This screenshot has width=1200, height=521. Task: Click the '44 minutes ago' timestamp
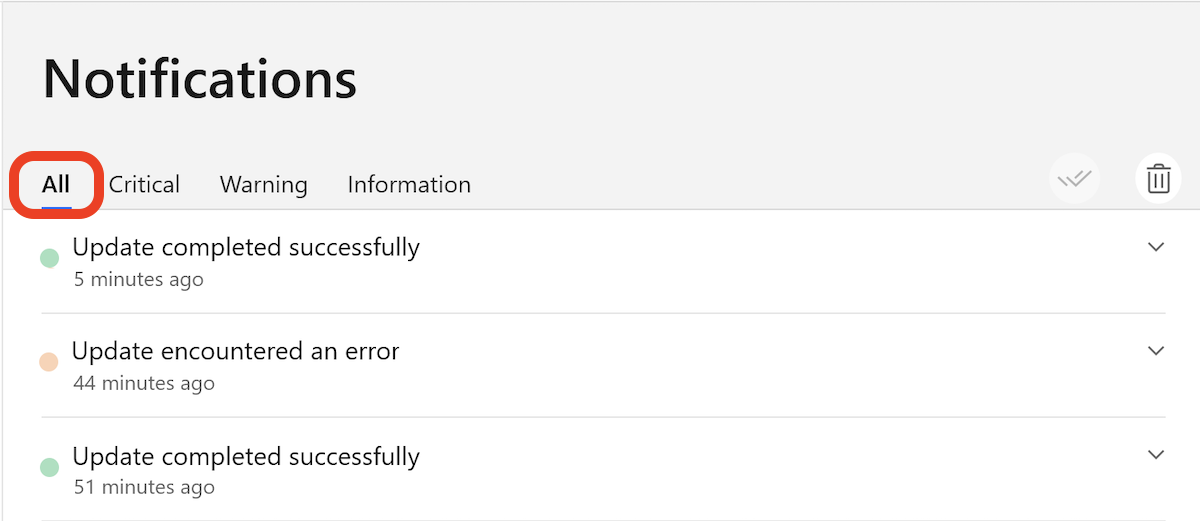pos(144,383)
